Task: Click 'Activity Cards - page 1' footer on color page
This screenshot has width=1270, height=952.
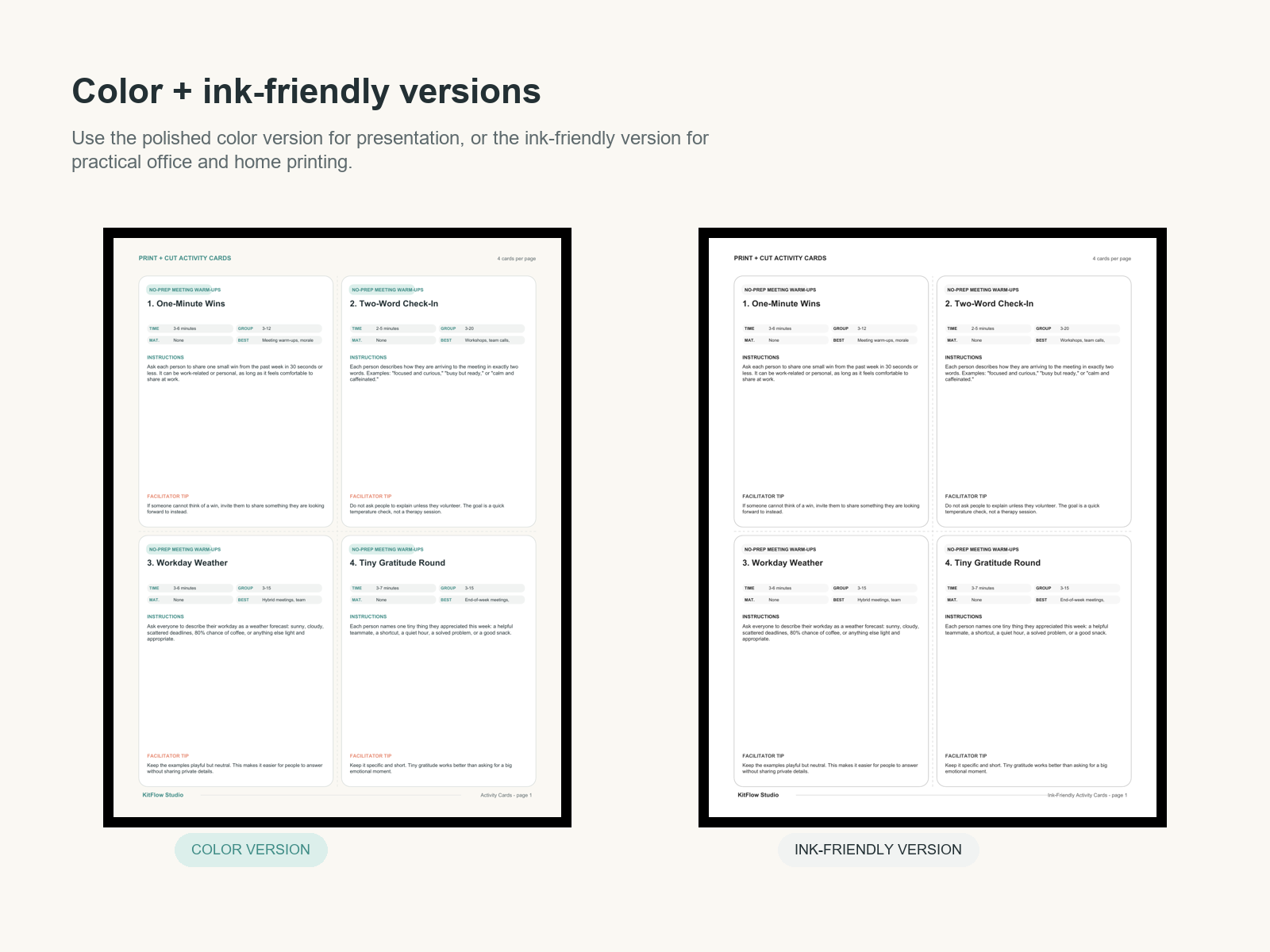Action: point(506,795)
